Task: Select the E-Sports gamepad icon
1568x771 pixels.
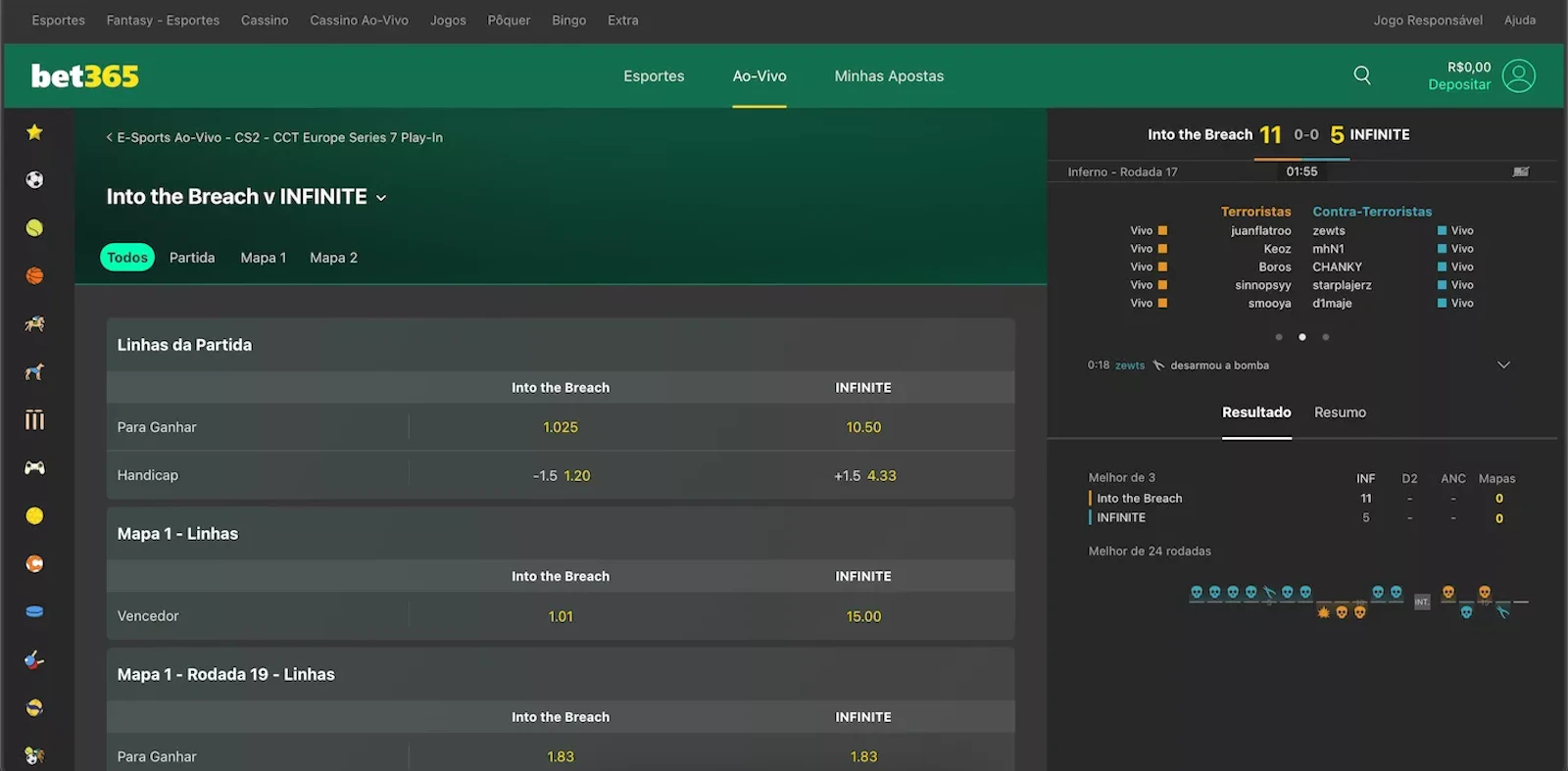Action: tap(34, 468)
